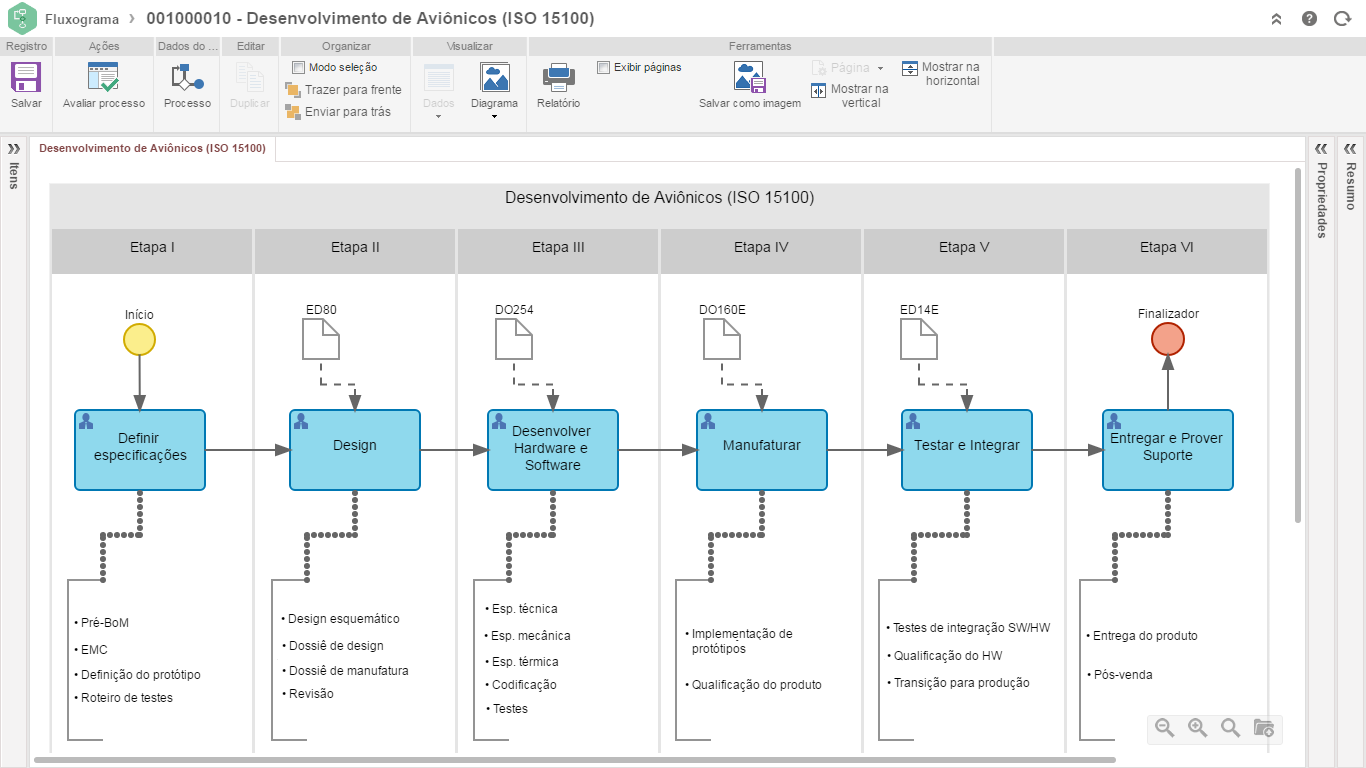Click the Processo toolbar icon
The height and width of the screenshot is (768, 1366).
[x=187, y=78]
